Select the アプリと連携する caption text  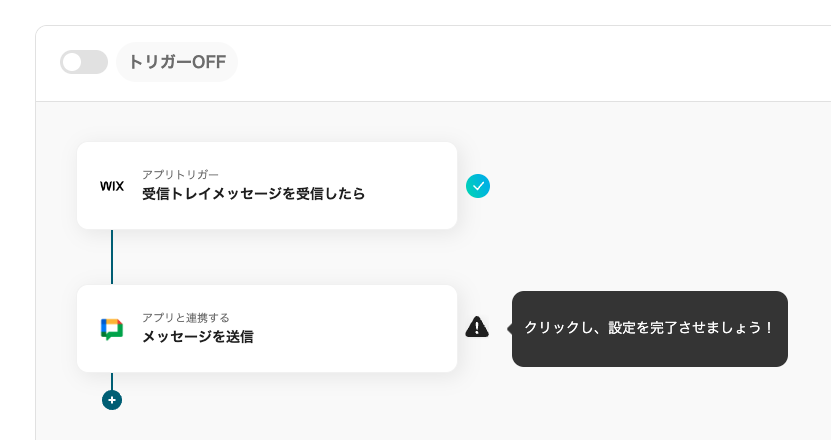click(186, 317)
